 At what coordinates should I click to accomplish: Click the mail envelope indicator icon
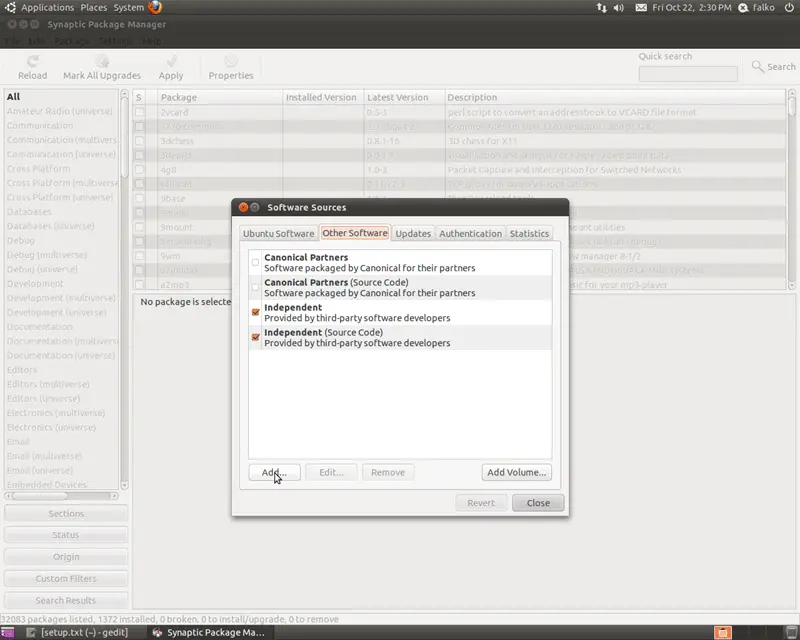[641, 8]
